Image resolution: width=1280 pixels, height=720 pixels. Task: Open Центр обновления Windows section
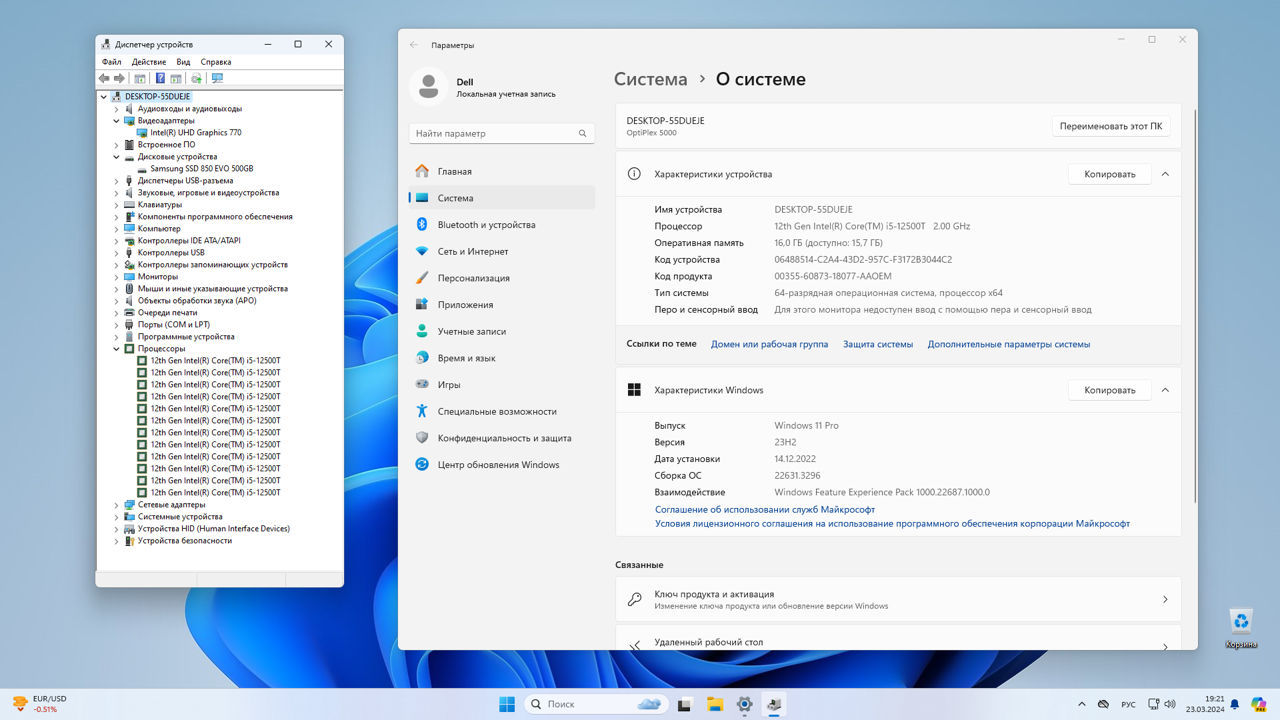click(502, 464)
